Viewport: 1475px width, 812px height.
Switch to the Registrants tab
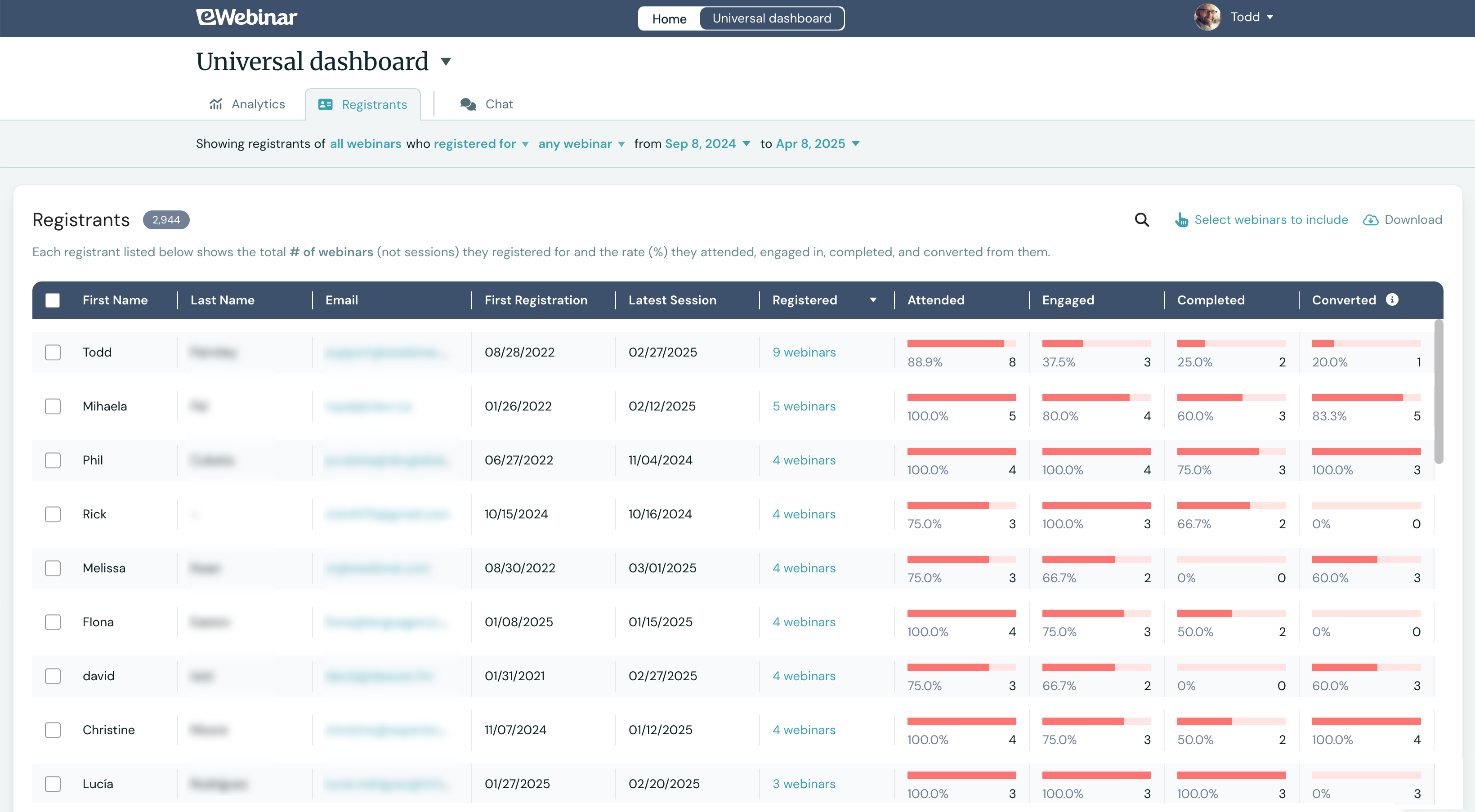(x=363, y=104)
